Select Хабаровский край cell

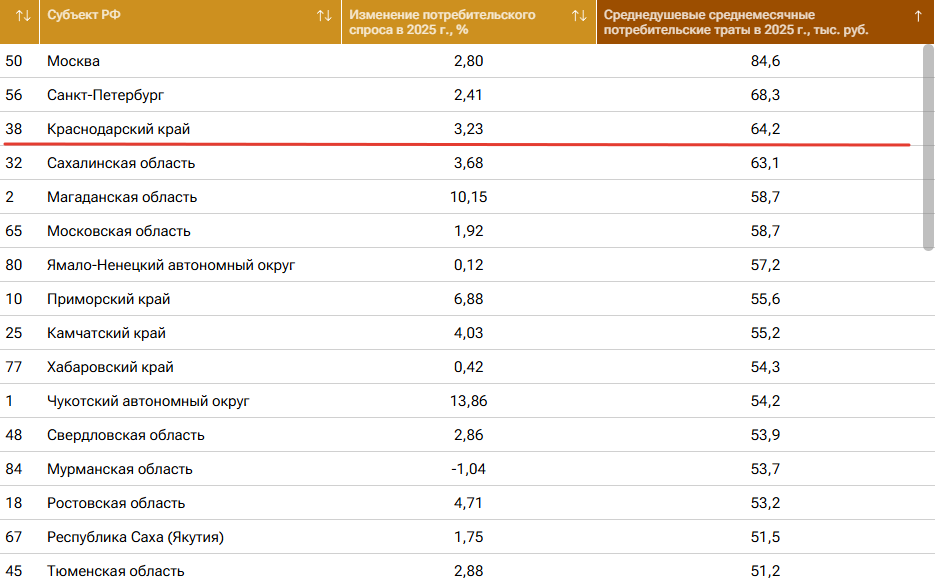tap(110, 367)
